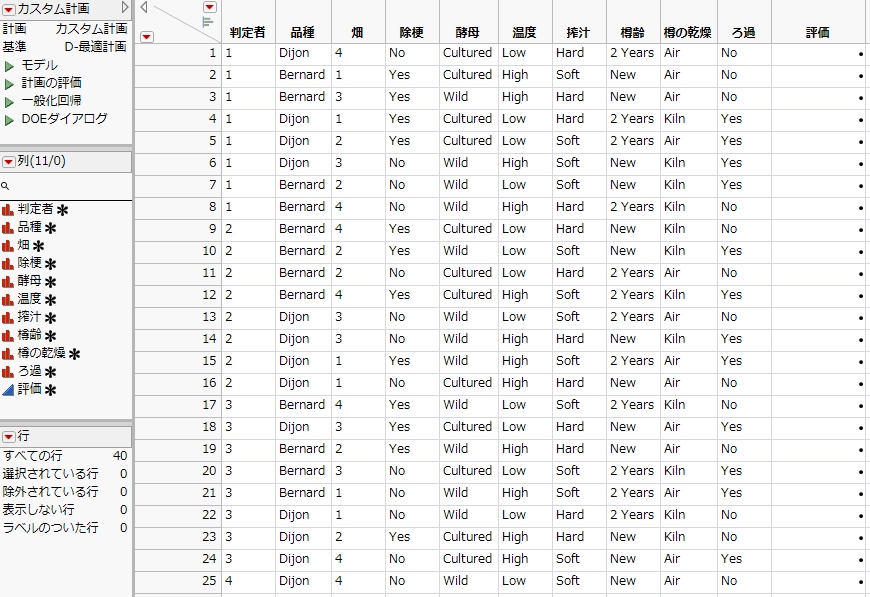The width and height of the screenshot is (870, 597).
Task: Select the 除梗 column in the list
Action: tap(29, 262)
